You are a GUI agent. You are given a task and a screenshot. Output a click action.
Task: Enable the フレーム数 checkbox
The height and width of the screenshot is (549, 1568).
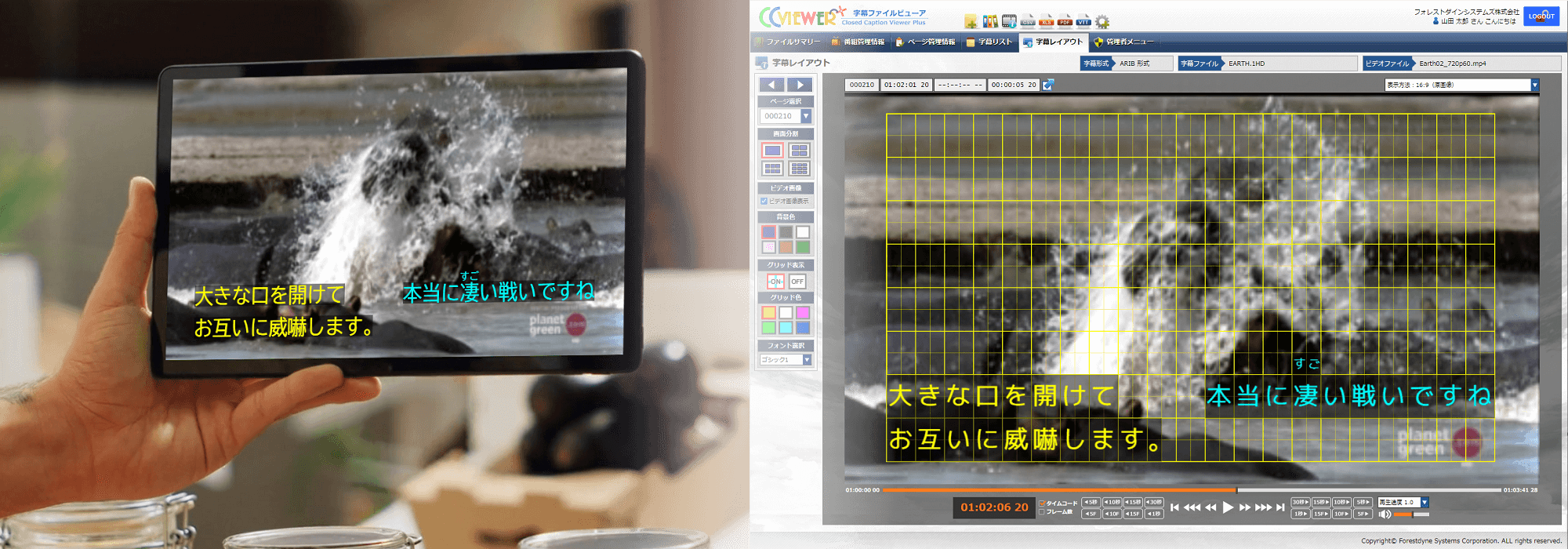1042,512
